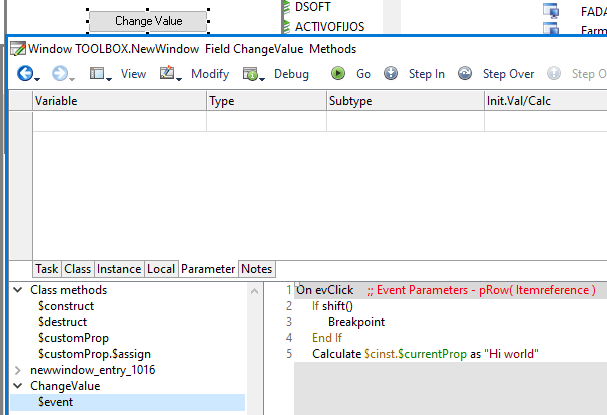
Task: Click the Step In icon
Action: (391, 74)
